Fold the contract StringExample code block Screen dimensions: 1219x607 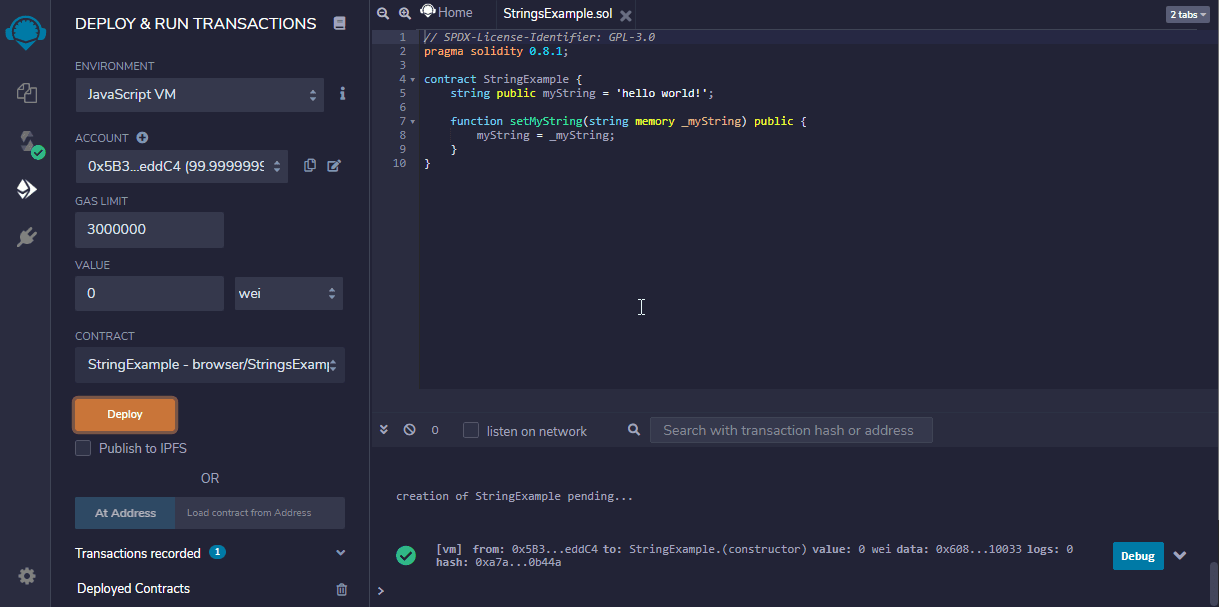(413, 79)
